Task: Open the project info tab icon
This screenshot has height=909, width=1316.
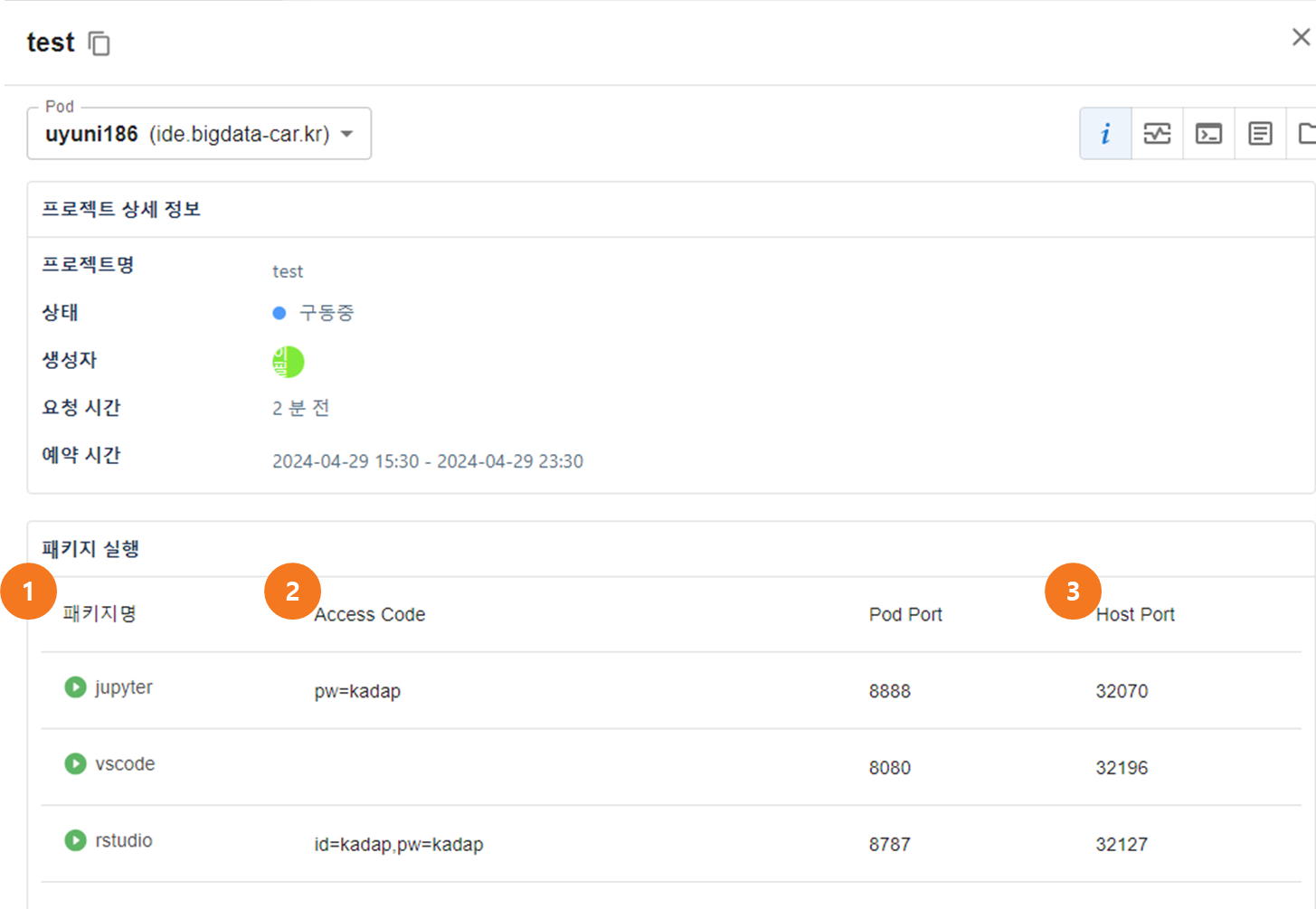Action: (x=1104, y=134)
